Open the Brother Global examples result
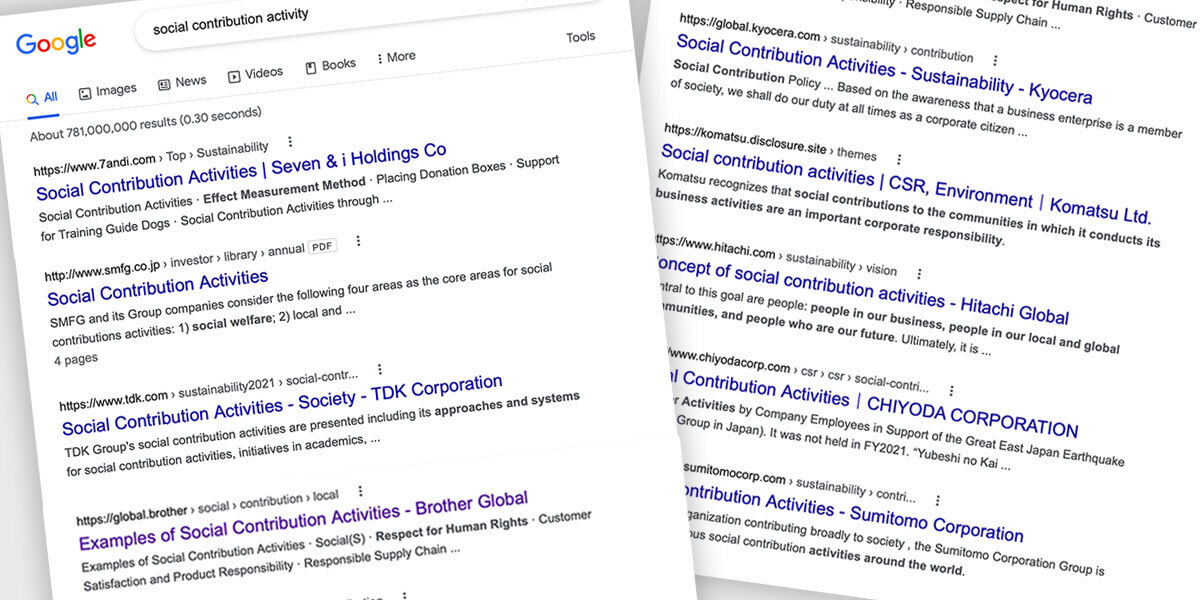 (303, 520)
